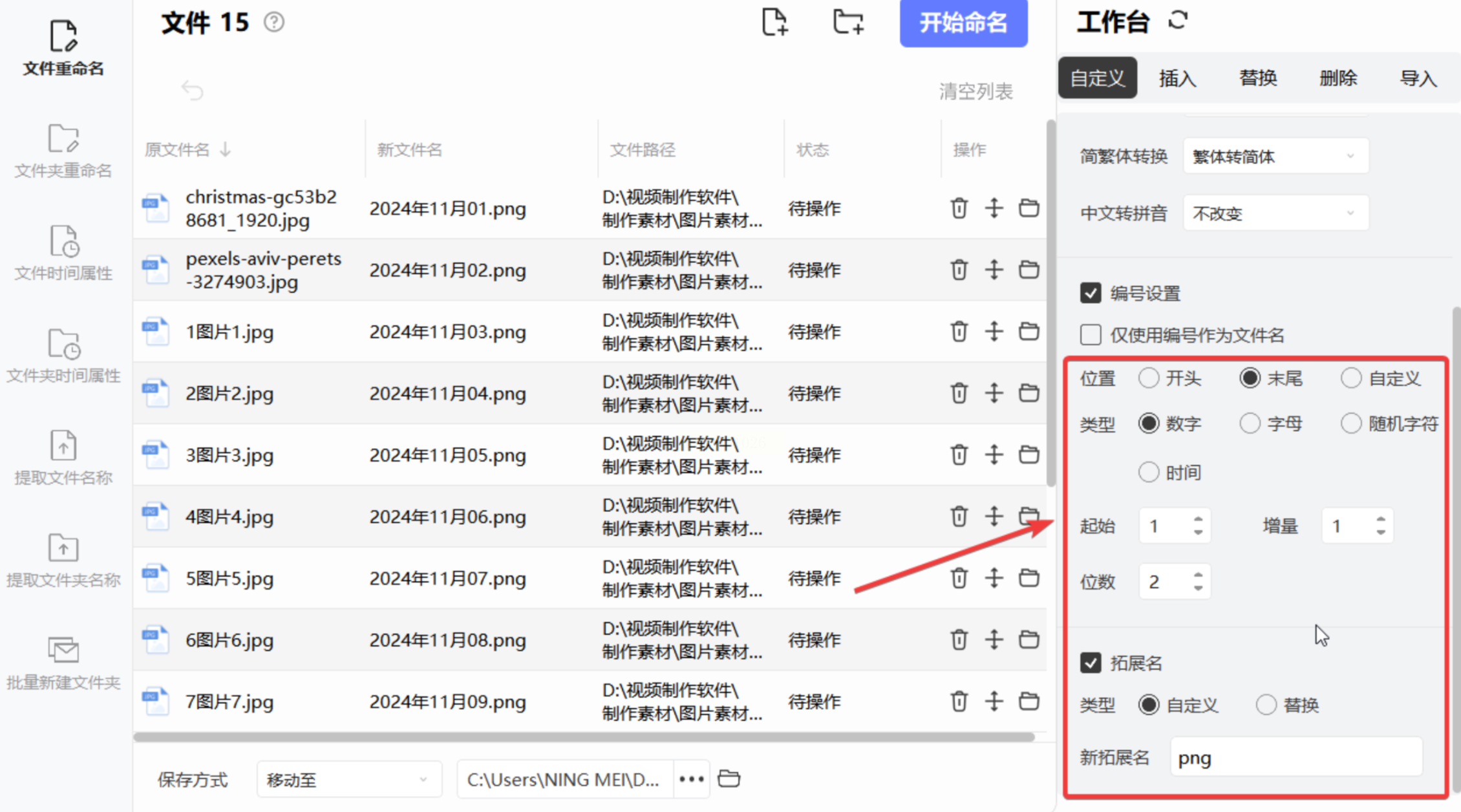Open the 提取文件名称 sidebar tool
Image resolution: width=1461 pixels, height=812 pixels.
click(63, 458)
